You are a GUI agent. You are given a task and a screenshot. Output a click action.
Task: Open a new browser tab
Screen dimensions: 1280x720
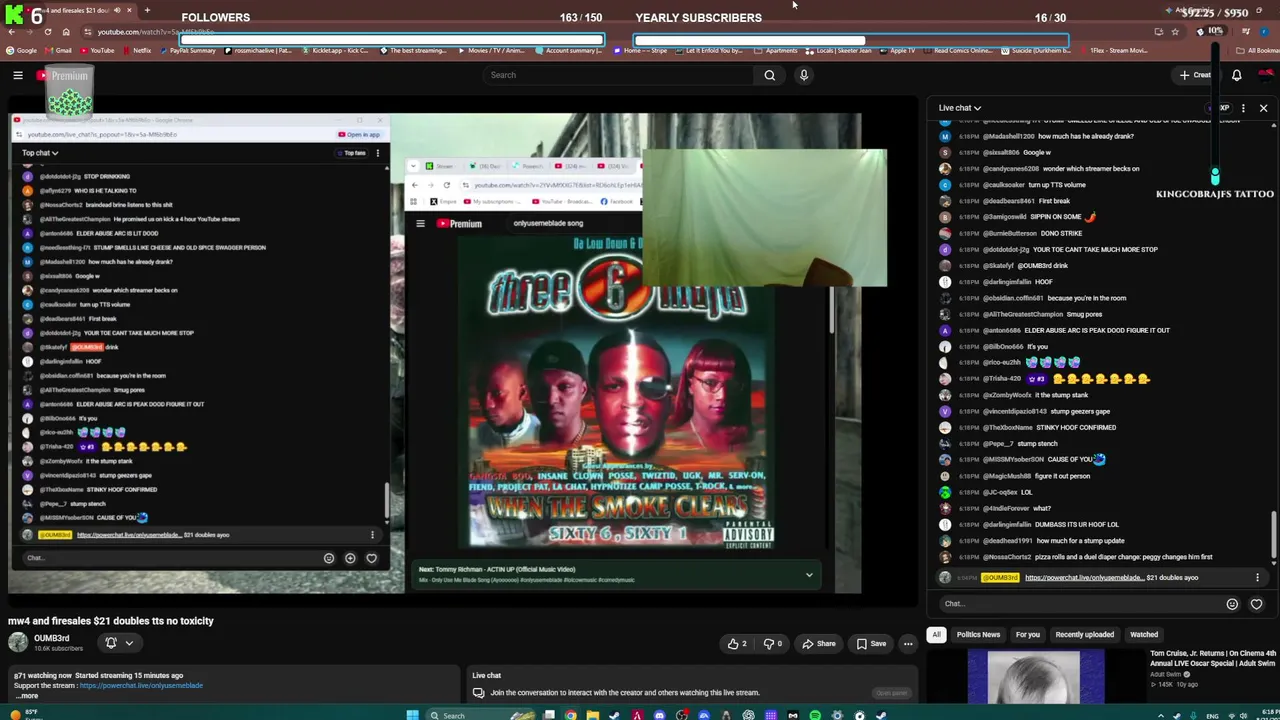click(147, 10)
